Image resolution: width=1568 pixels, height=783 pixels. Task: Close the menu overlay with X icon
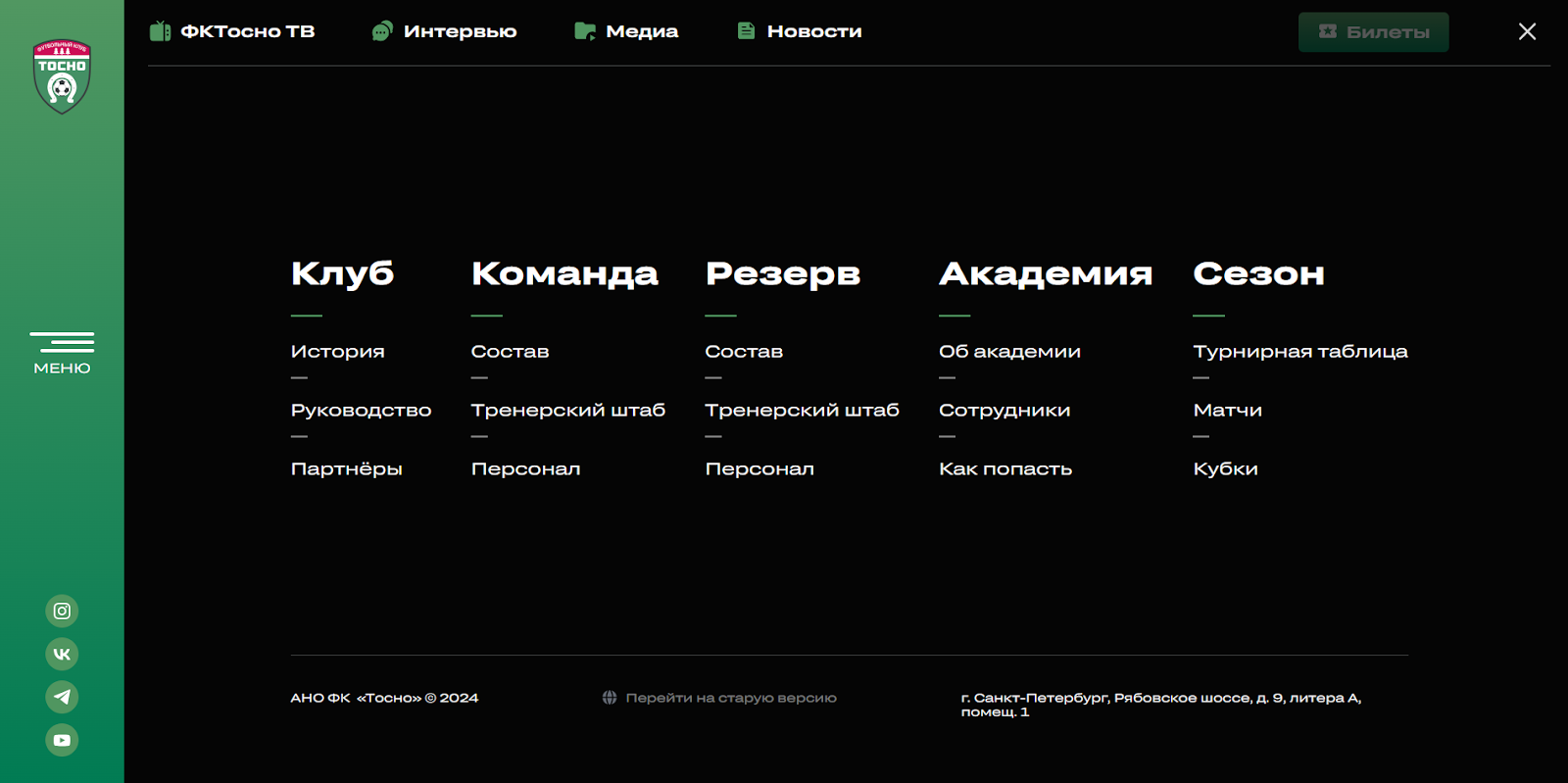click(x=1527, y=31)
